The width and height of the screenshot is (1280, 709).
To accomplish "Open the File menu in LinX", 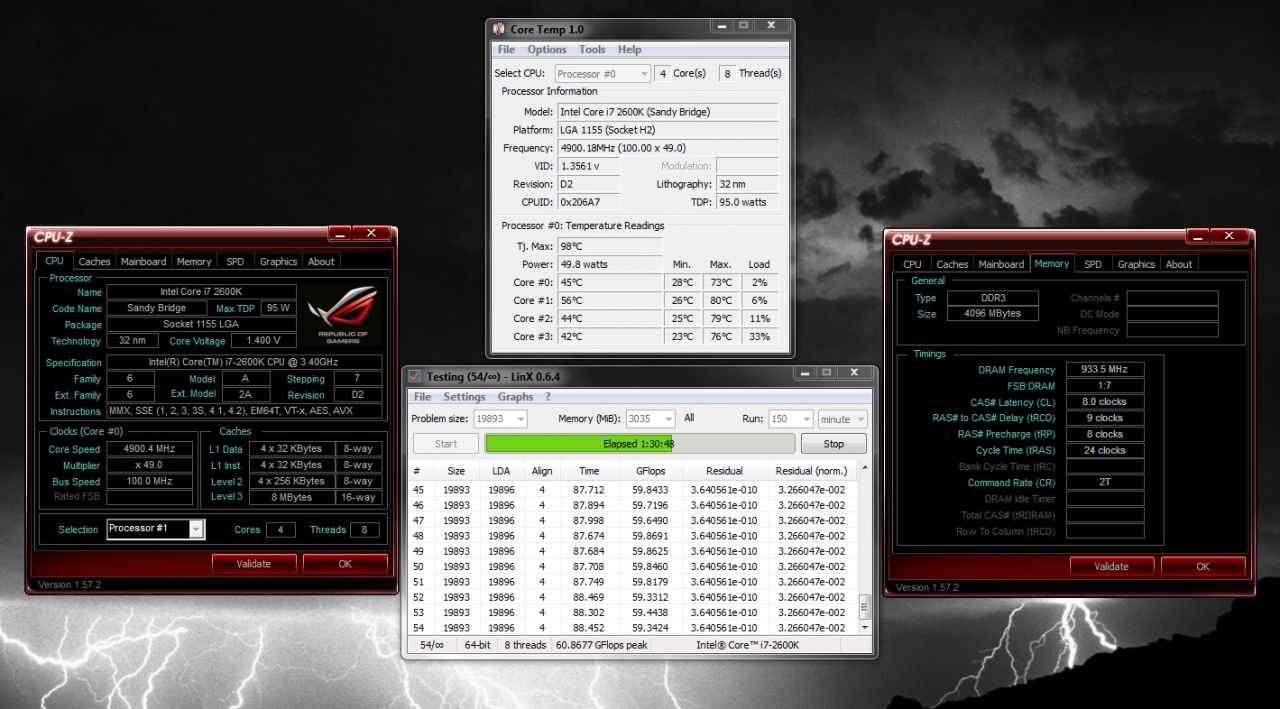I will click(x=423, y=397).
